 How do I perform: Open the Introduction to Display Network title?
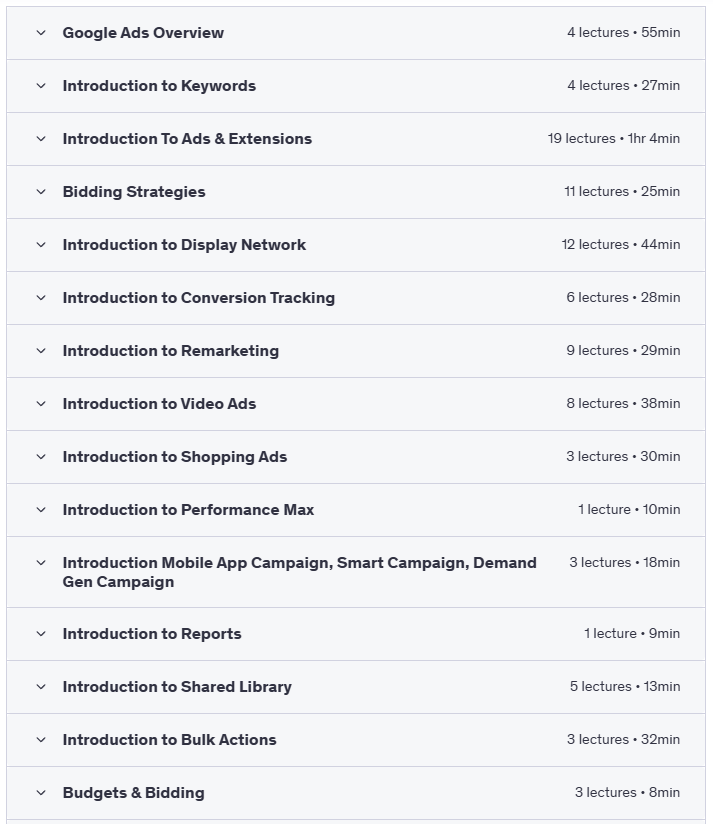pos(184,245)
